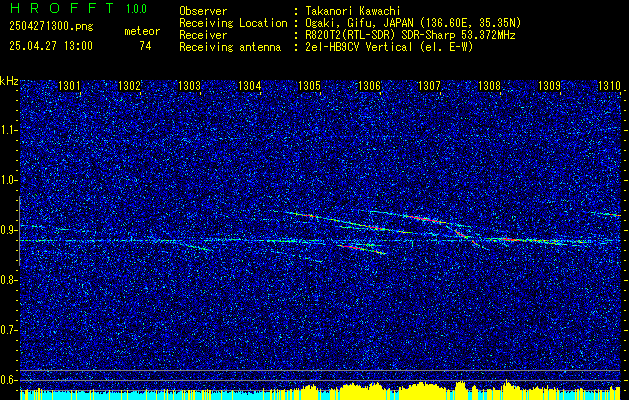The height and width of the screenshot is (400, 629).
Task: Click the kHz axis unit label
Action: 9,81
